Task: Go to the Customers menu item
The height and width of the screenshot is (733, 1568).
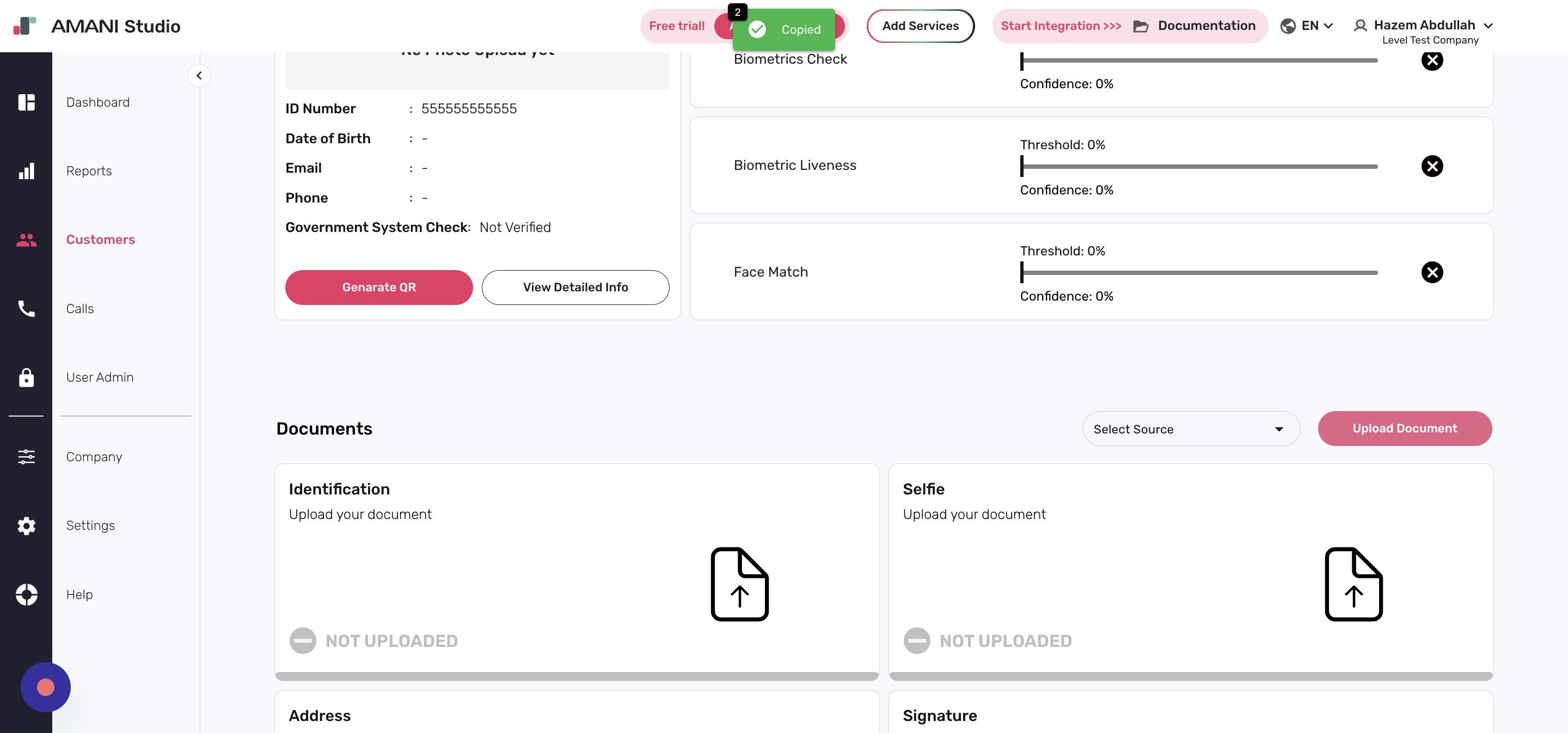Action: pos(100,240)
